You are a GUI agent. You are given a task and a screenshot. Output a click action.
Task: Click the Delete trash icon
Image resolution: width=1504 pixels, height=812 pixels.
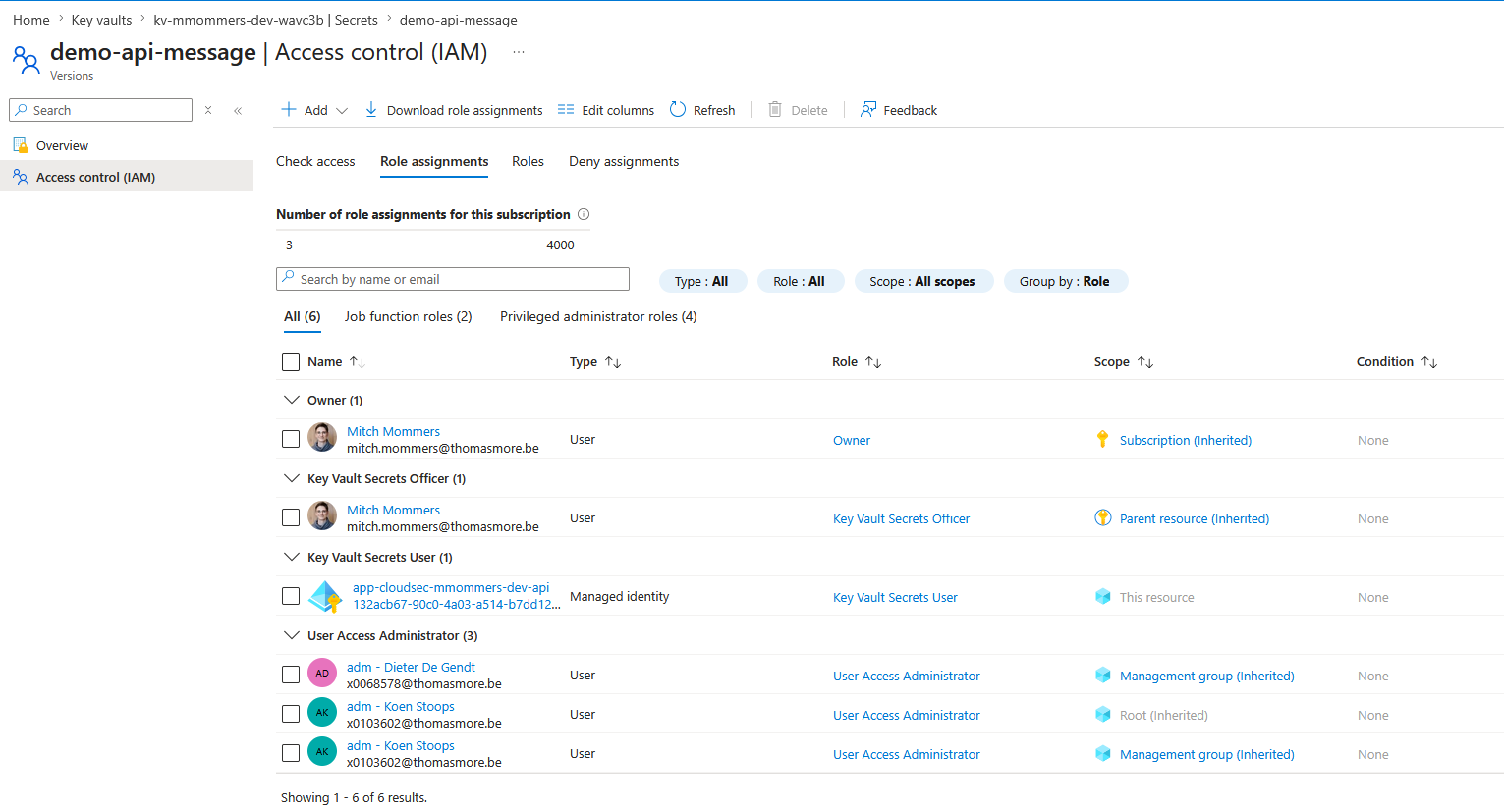[775, 109]
